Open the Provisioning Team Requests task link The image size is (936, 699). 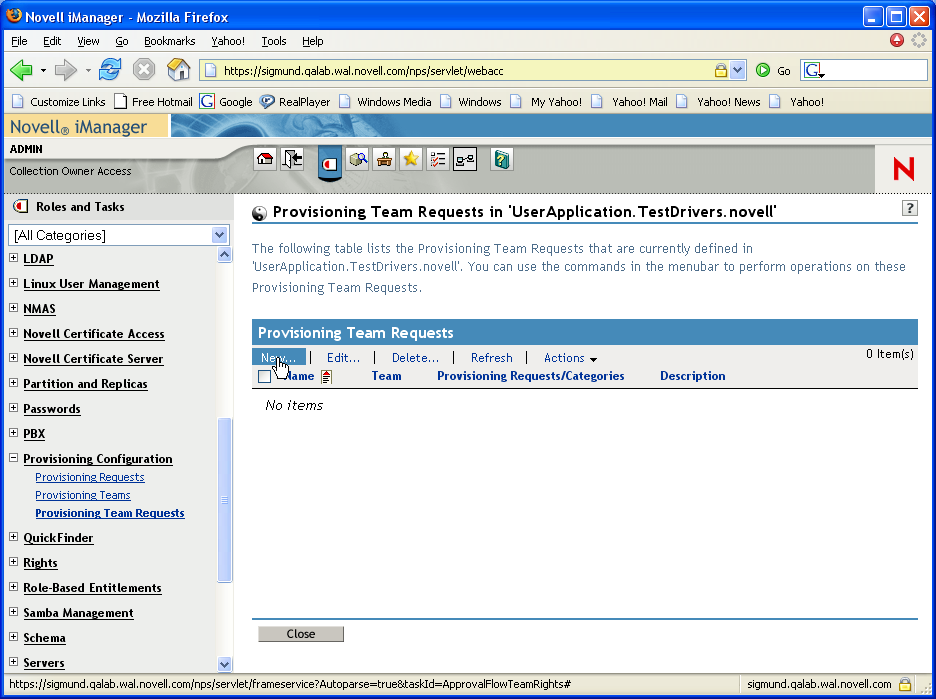110,513
